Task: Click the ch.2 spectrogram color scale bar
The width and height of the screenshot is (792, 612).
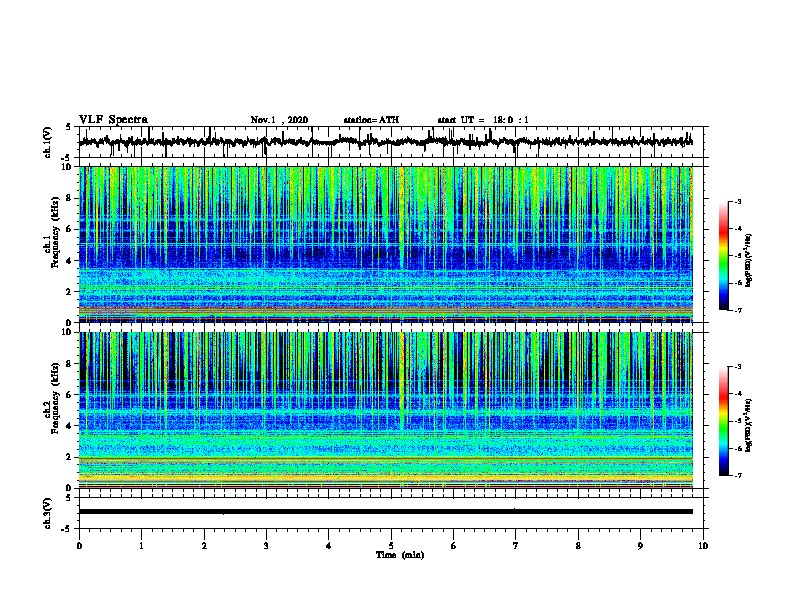Action: 723,421
